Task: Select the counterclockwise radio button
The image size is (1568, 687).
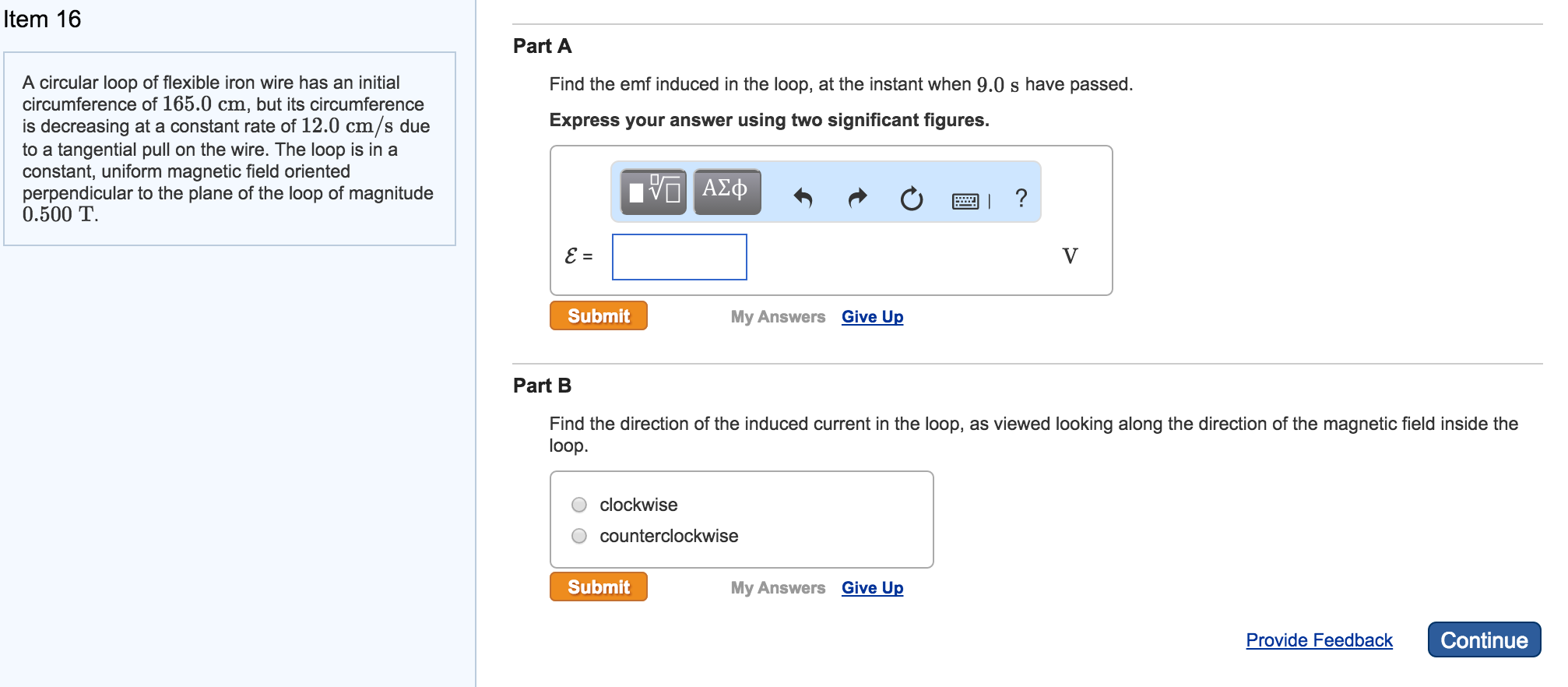Action: coord(579,536)
